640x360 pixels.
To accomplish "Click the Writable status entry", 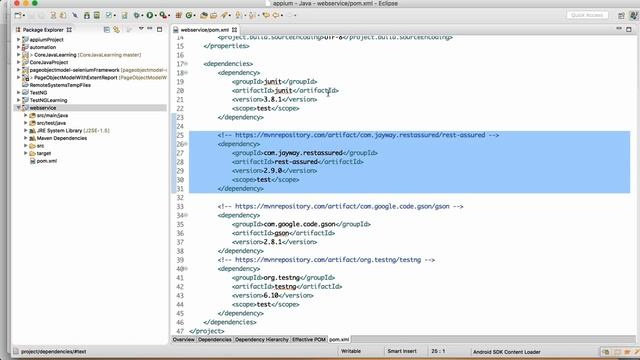I will [351, 351].
